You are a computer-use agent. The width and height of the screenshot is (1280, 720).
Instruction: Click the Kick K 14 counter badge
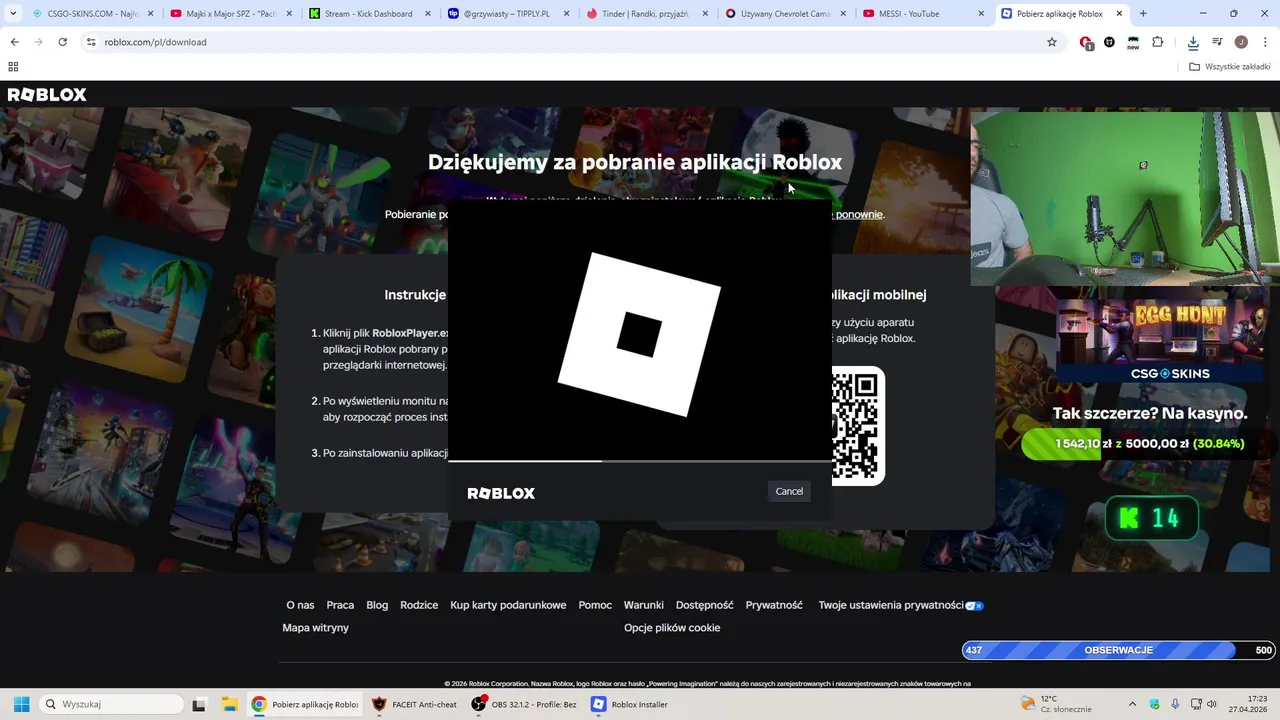point(1152,518)
